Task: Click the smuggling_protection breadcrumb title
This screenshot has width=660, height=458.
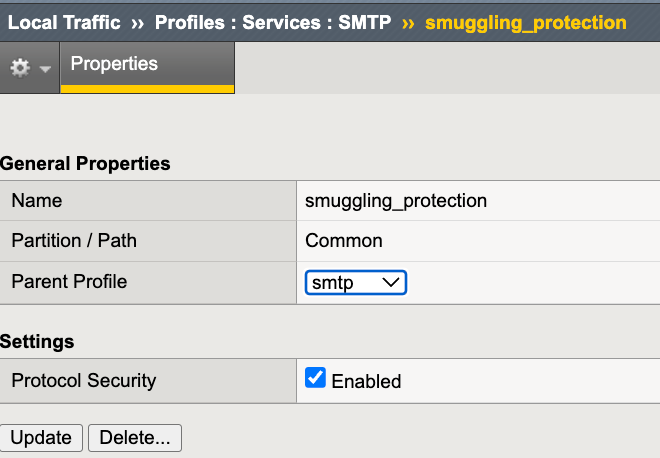Action: [x=526, y=22]
